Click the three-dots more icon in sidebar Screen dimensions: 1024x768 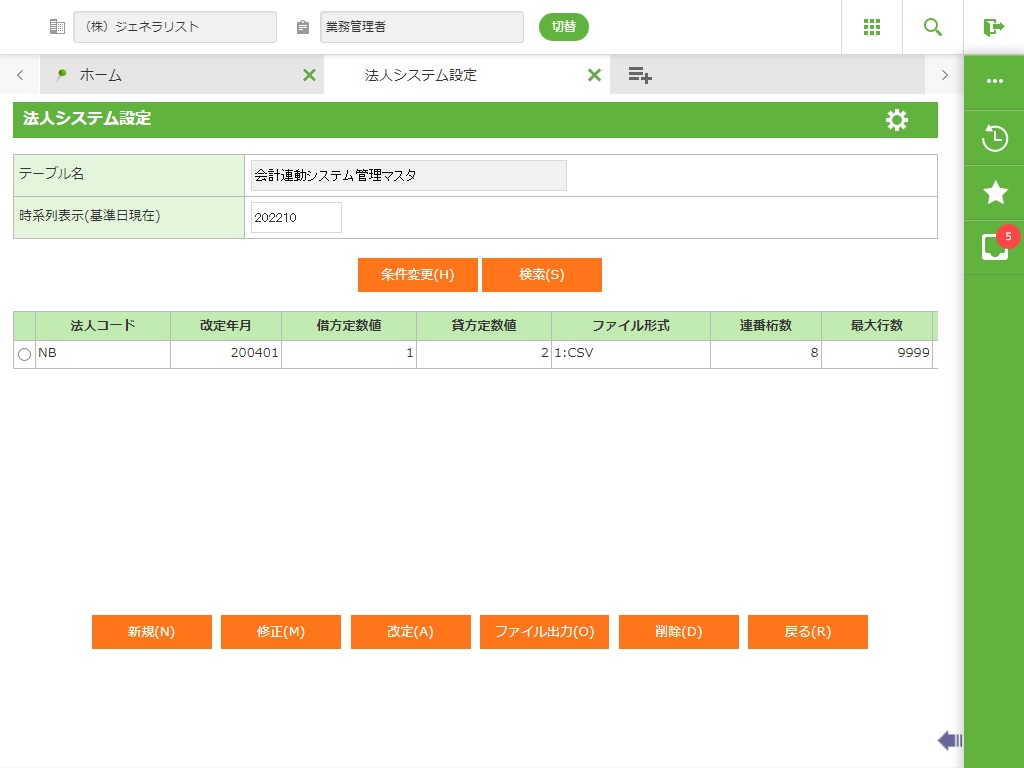(994, 81)
